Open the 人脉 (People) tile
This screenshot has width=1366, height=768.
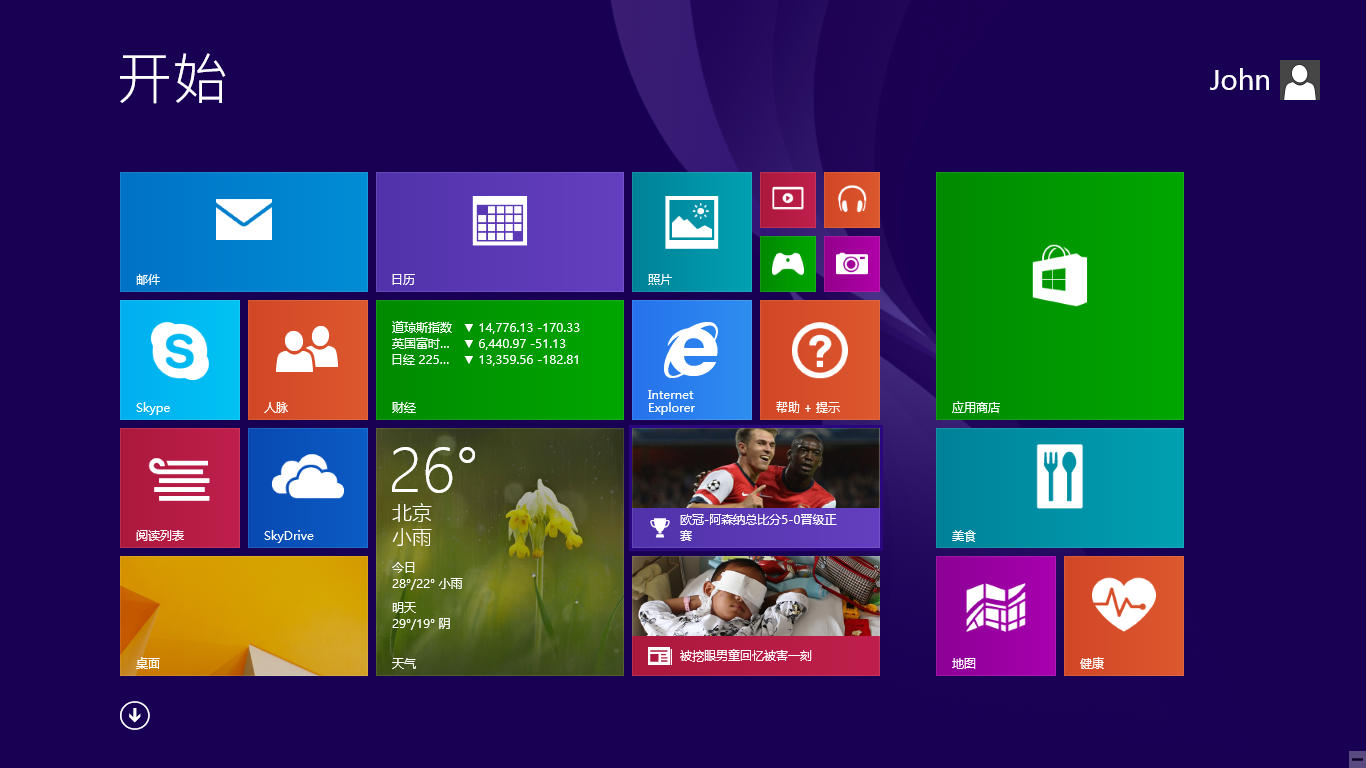(307, 359)
